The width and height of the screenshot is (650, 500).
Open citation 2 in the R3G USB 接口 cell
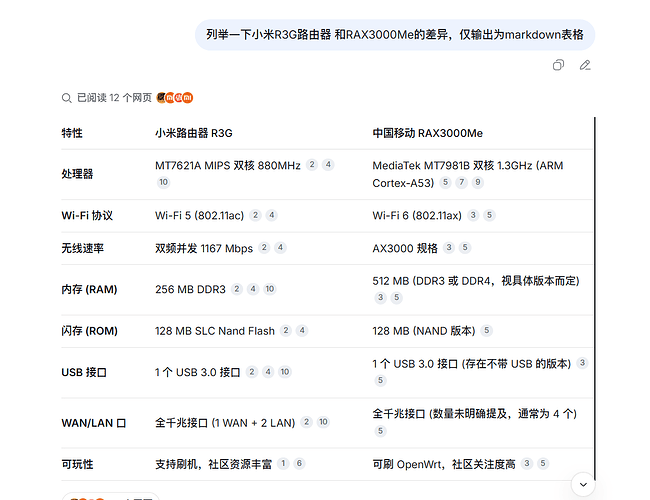(x=252, y=372)
